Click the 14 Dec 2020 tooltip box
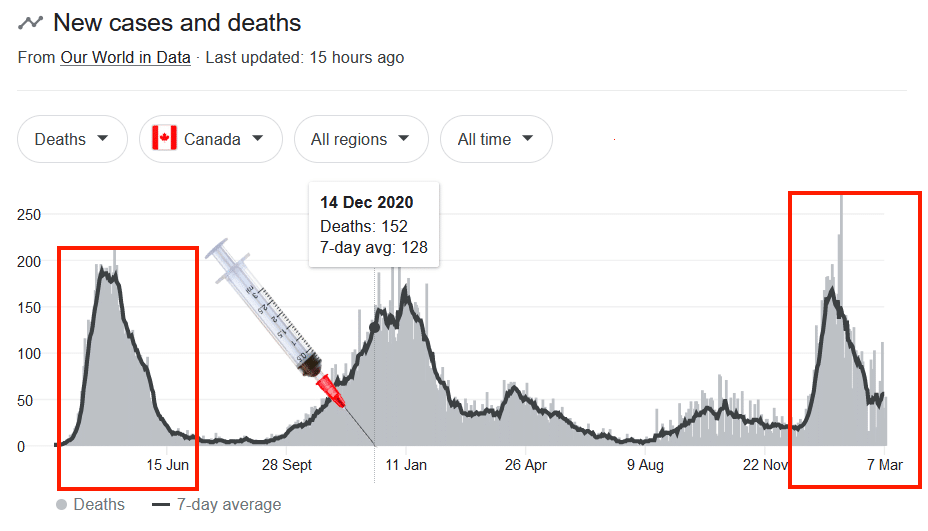This screenshot has height=531, width=928. coord(374,225)
